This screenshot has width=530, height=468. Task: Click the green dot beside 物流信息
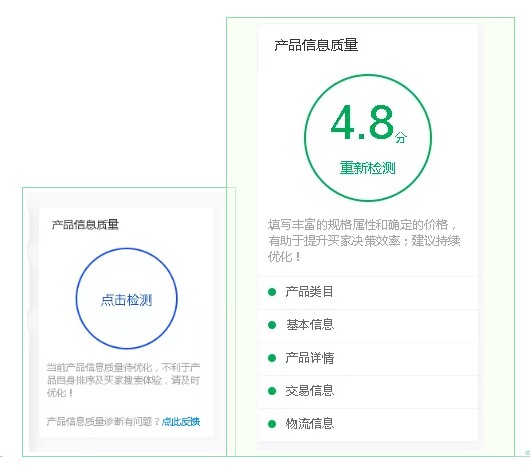click(272, 424)
